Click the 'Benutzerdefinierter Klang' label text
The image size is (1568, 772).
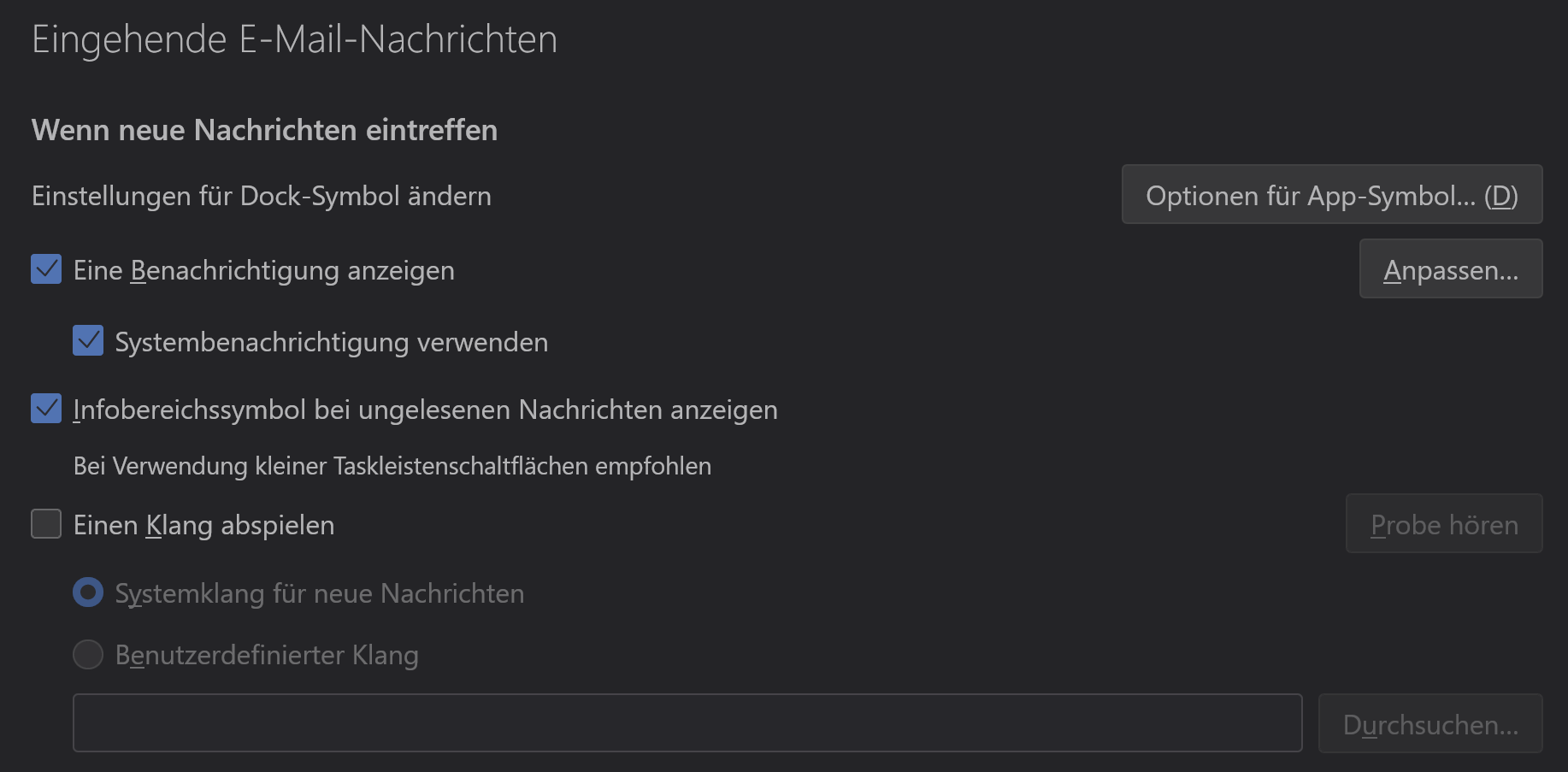(267, 655)
